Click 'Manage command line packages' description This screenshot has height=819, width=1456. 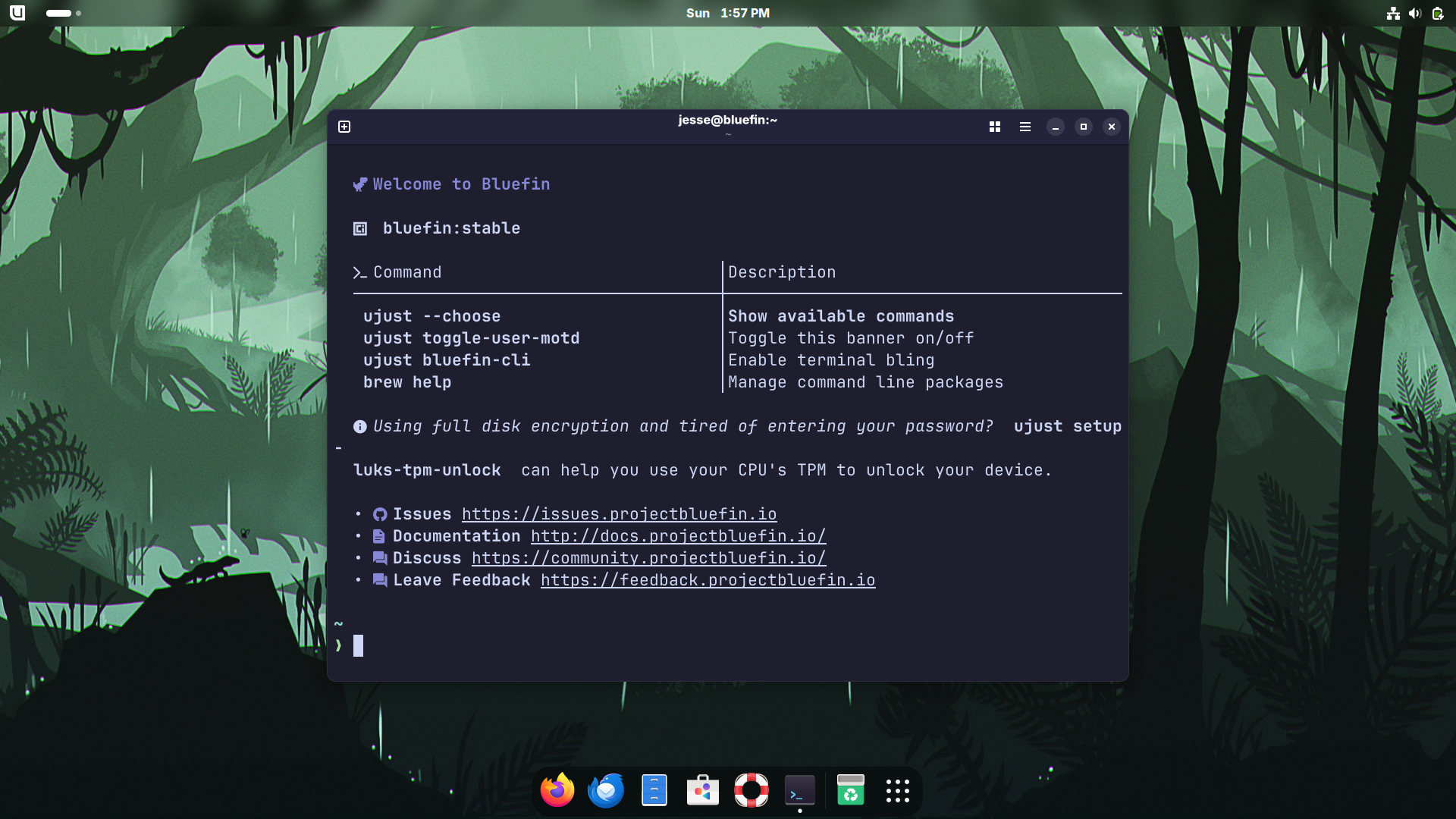865,382
